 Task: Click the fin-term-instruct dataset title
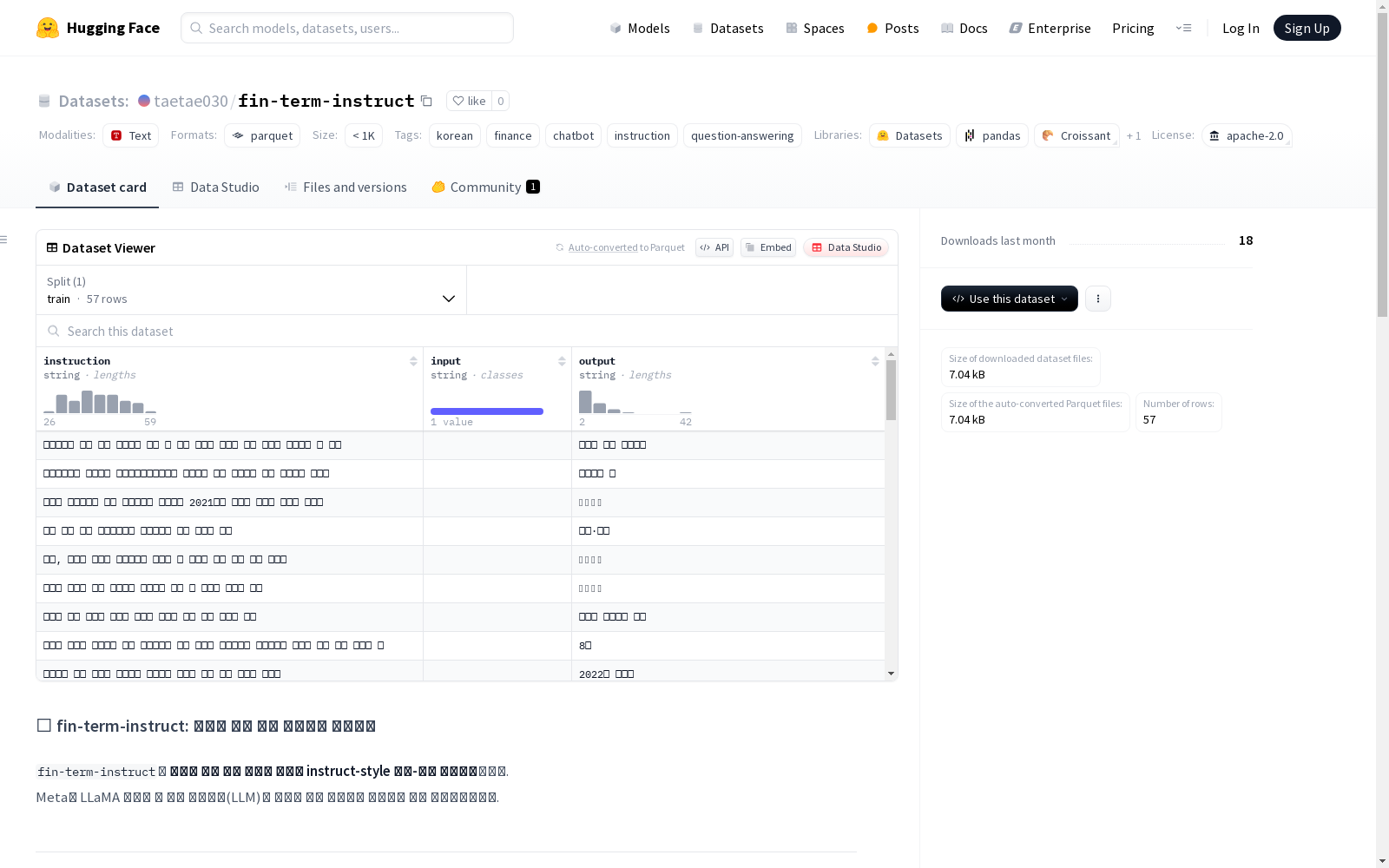[326, 101]
